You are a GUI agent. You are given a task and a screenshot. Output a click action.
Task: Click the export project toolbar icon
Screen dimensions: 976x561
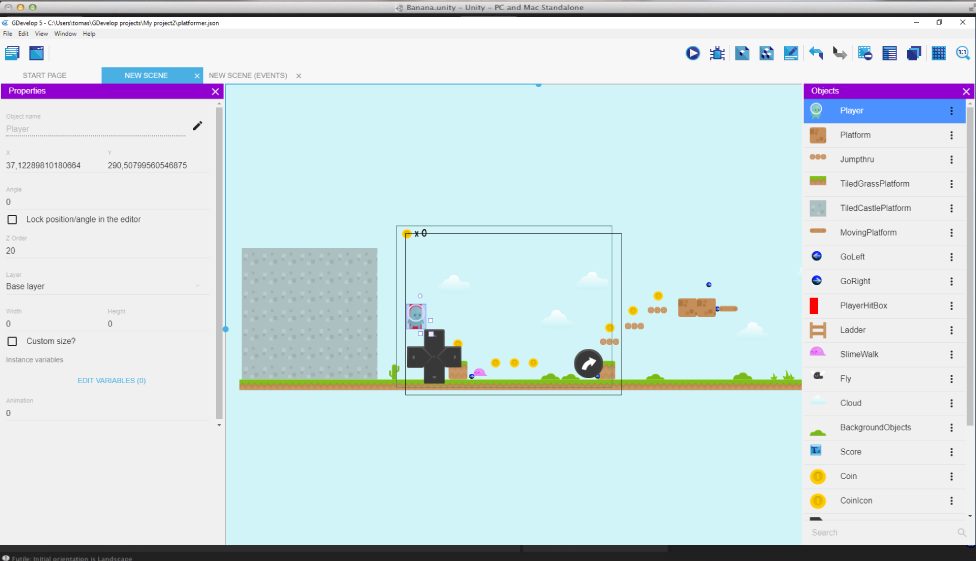pos(37,53)
